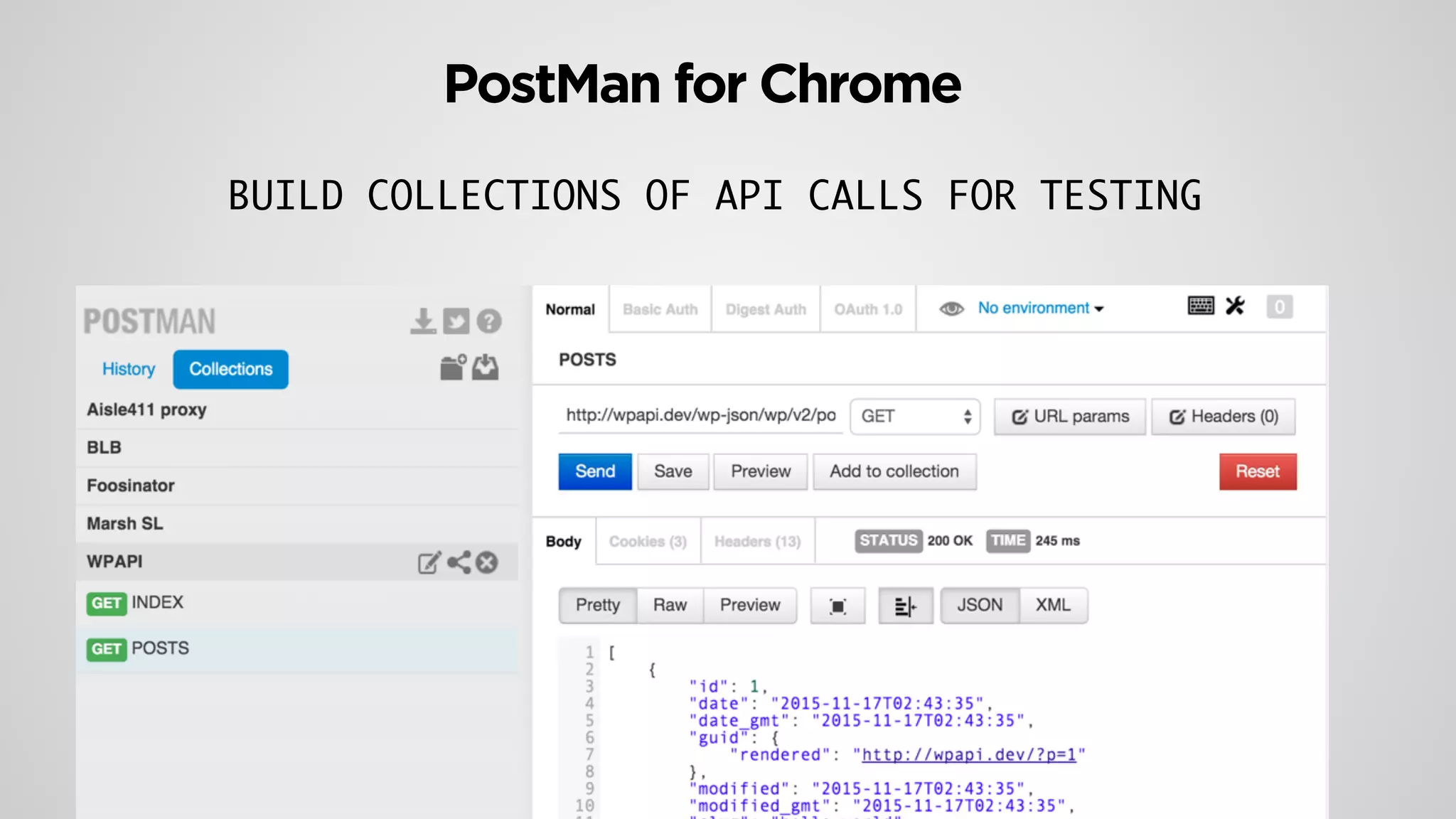1456x819 pixels.
Task: Click the 245 ms time value
Action: (1058, 541)
